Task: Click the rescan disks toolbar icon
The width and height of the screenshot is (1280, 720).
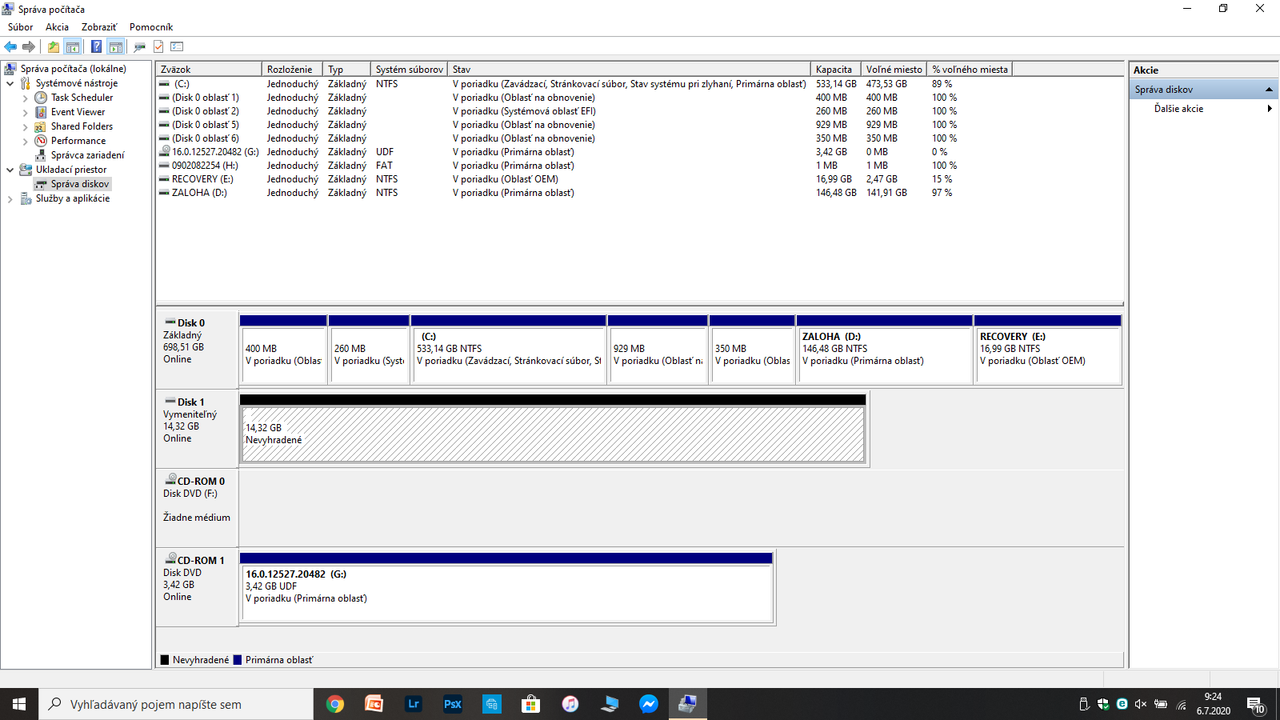Action: pos(140,47)
